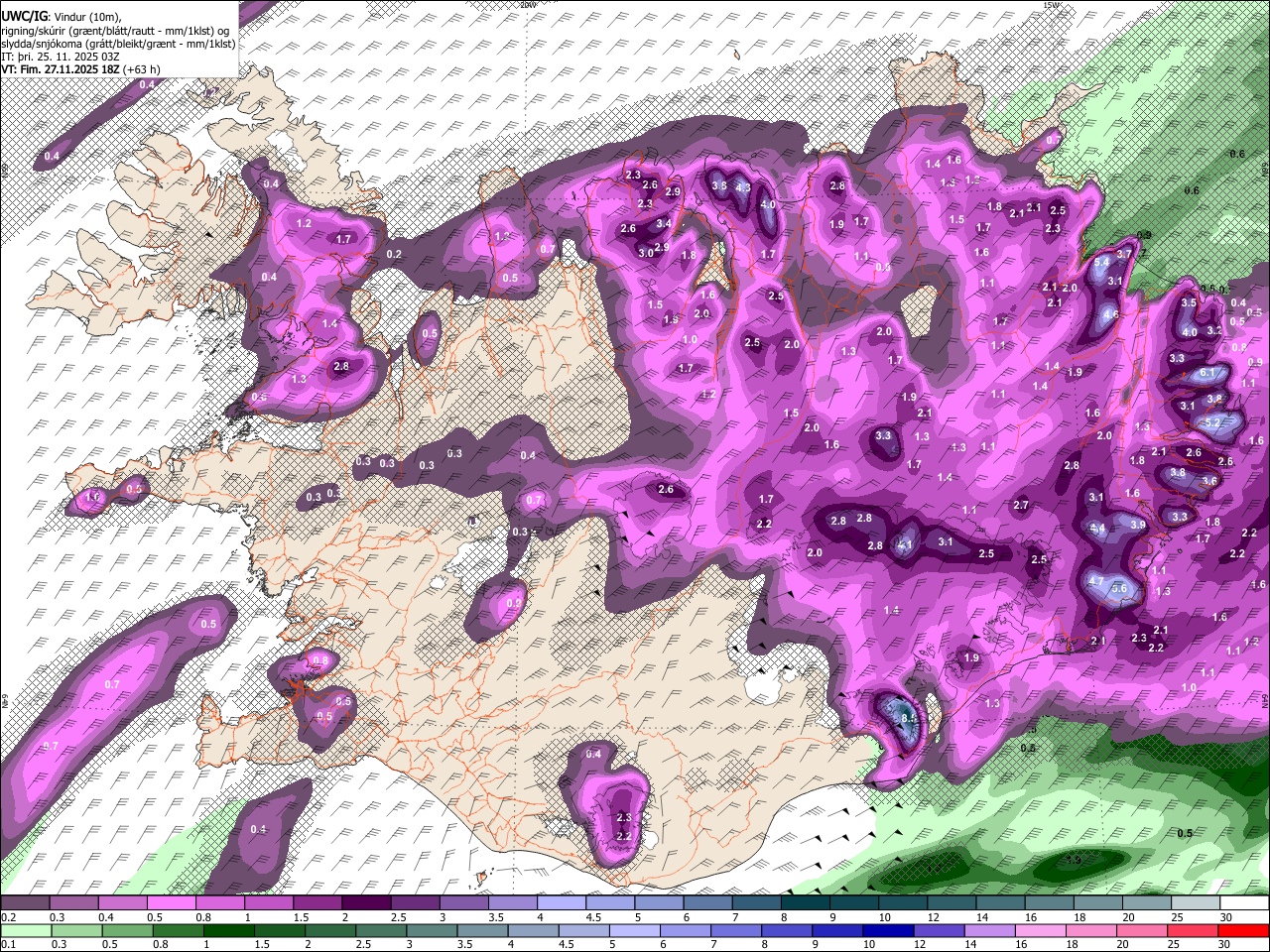Click the 3.0 snowfall value on the map
This screenshot has height=952, width=1270.
[x=646, y=253]
